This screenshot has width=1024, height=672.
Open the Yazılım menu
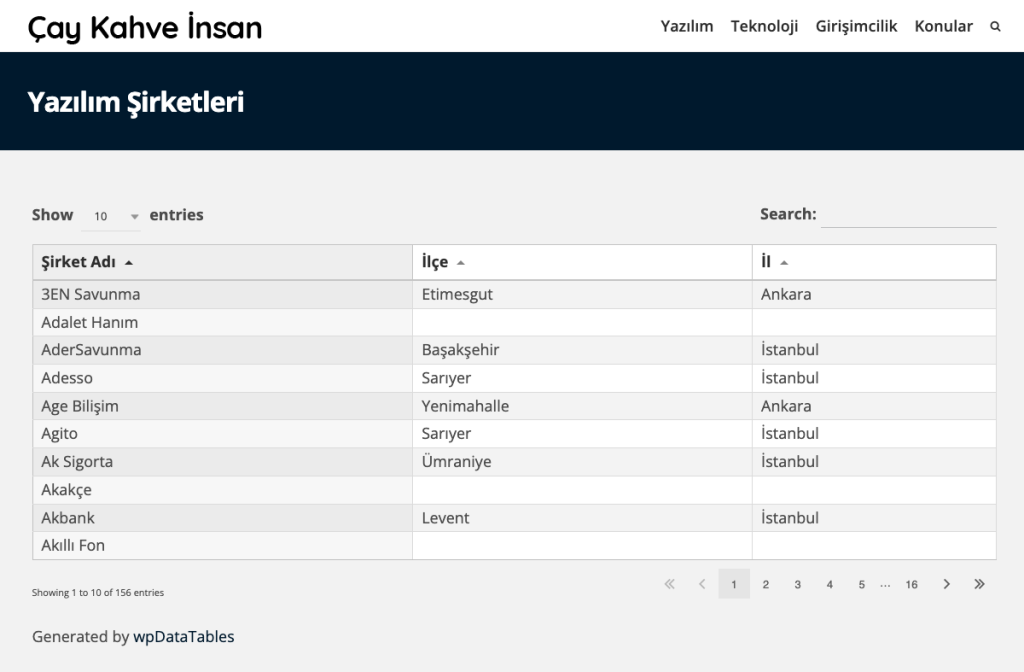(686, 26)
